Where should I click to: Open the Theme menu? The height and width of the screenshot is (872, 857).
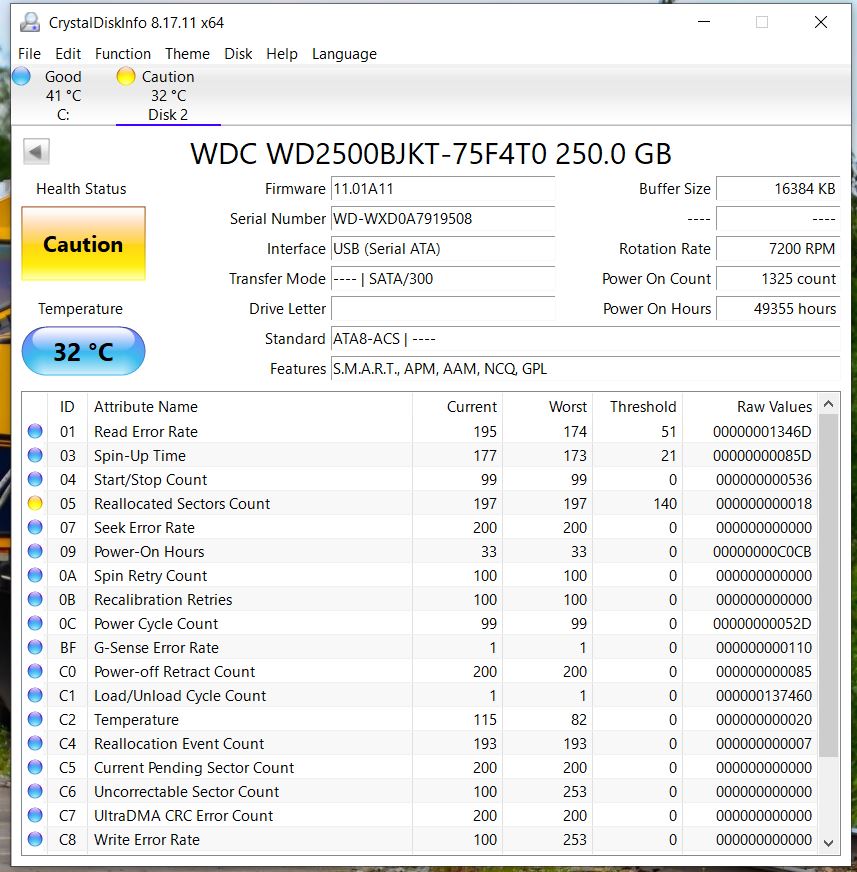[187, 54]
